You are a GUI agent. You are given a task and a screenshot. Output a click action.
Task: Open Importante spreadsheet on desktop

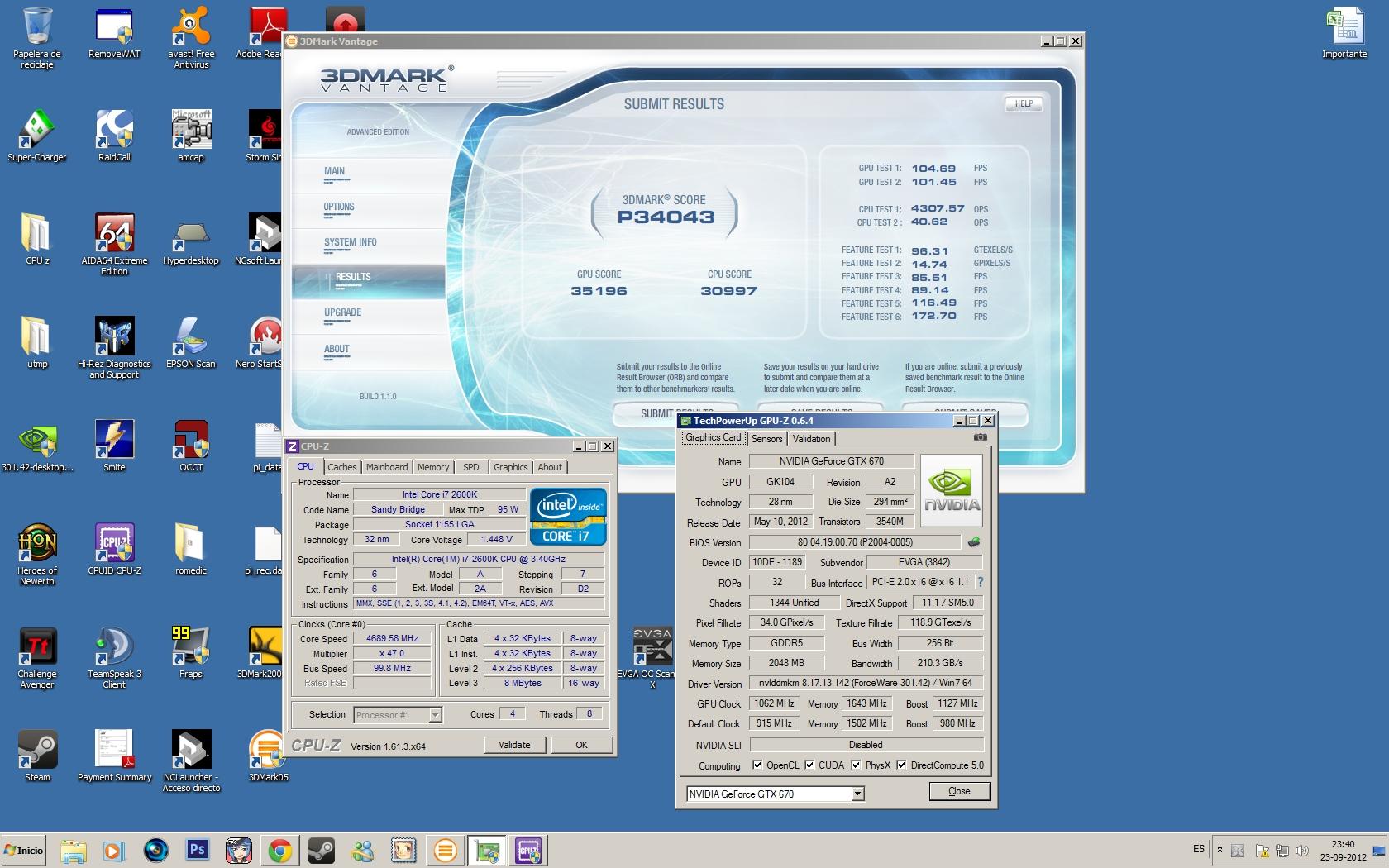(x=1344, y=33)
